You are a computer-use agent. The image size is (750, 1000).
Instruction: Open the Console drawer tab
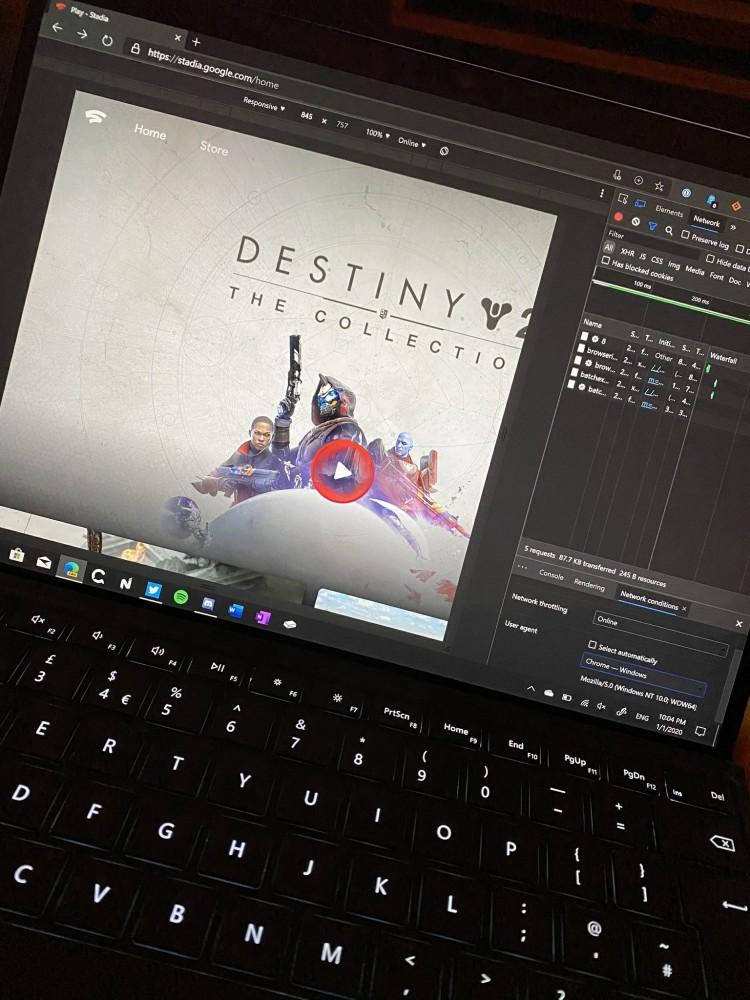pyautogui.click(x=551, y=574)
